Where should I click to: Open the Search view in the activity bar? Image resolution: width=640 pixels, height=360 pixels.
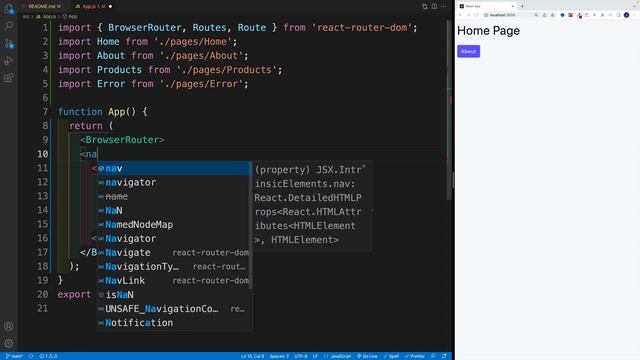click(9, 26)
